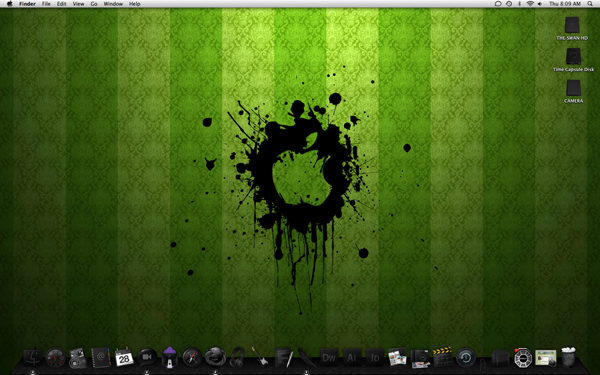Screen dimensions: 600x375
Task: Open the headphones icon in Dock
Action: coord(237,357)
